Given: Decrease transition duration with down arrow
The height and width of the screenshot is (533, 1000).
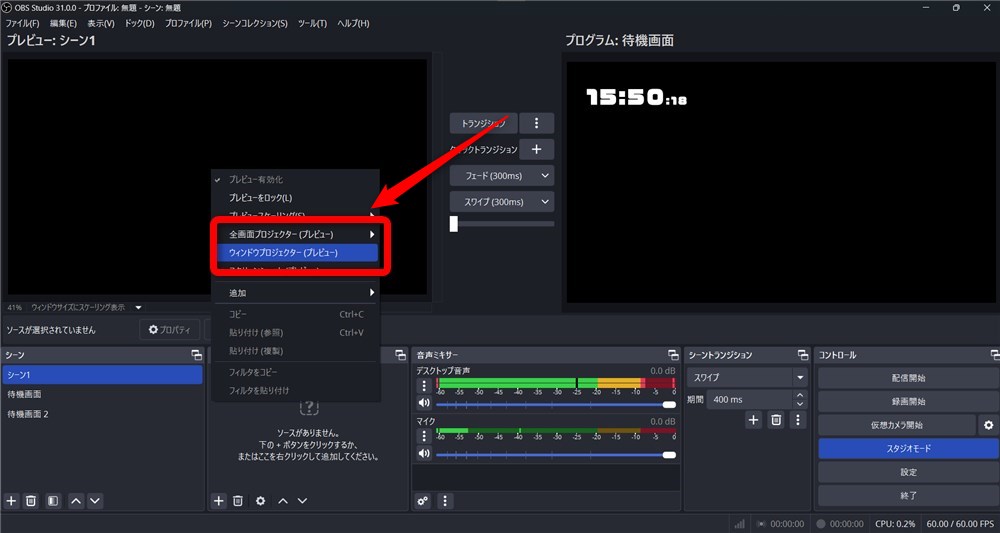Looking at the screenshot, I should 800,404.
